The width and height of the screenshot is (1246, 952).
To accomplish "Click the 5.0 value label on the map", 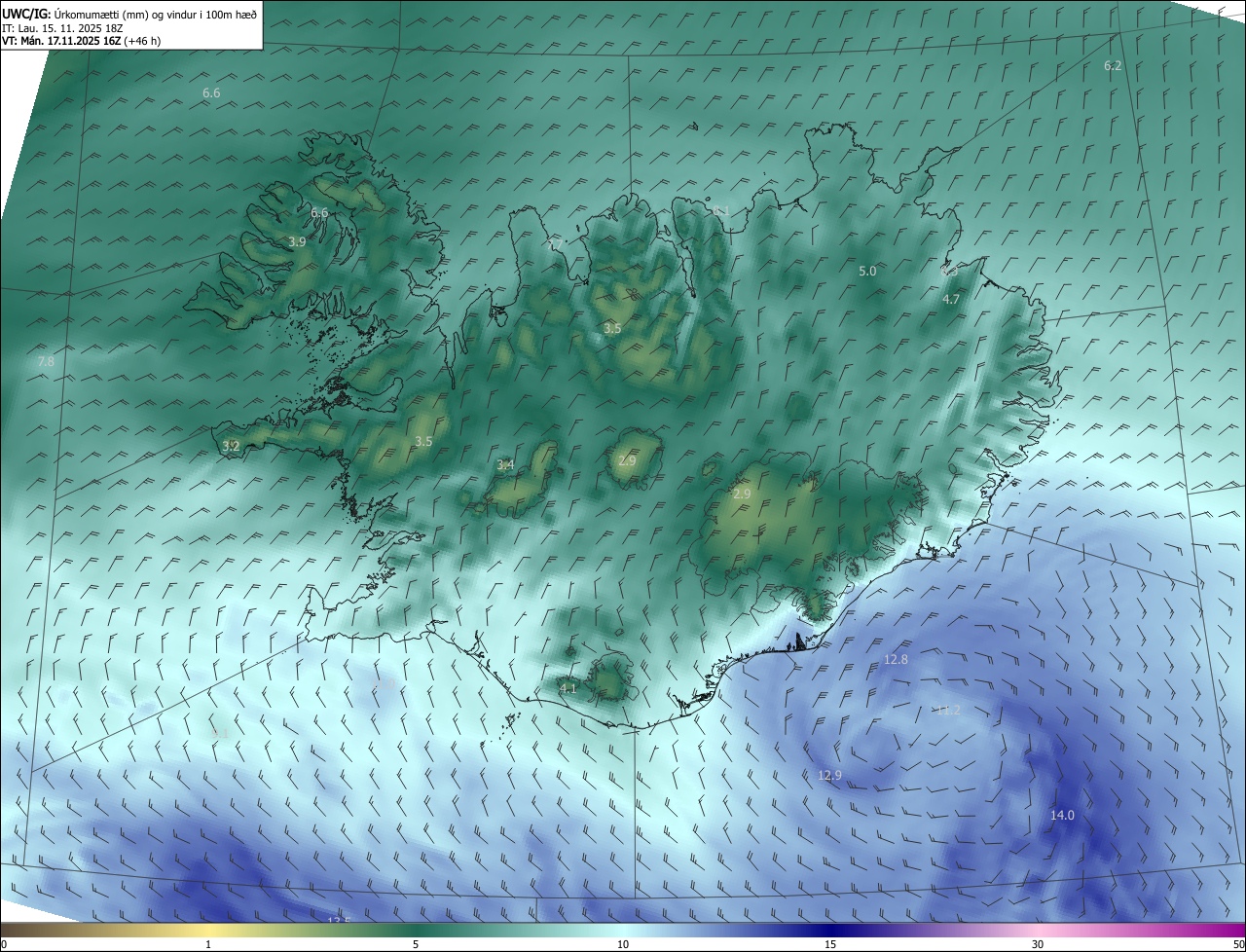I will [867, 271].
